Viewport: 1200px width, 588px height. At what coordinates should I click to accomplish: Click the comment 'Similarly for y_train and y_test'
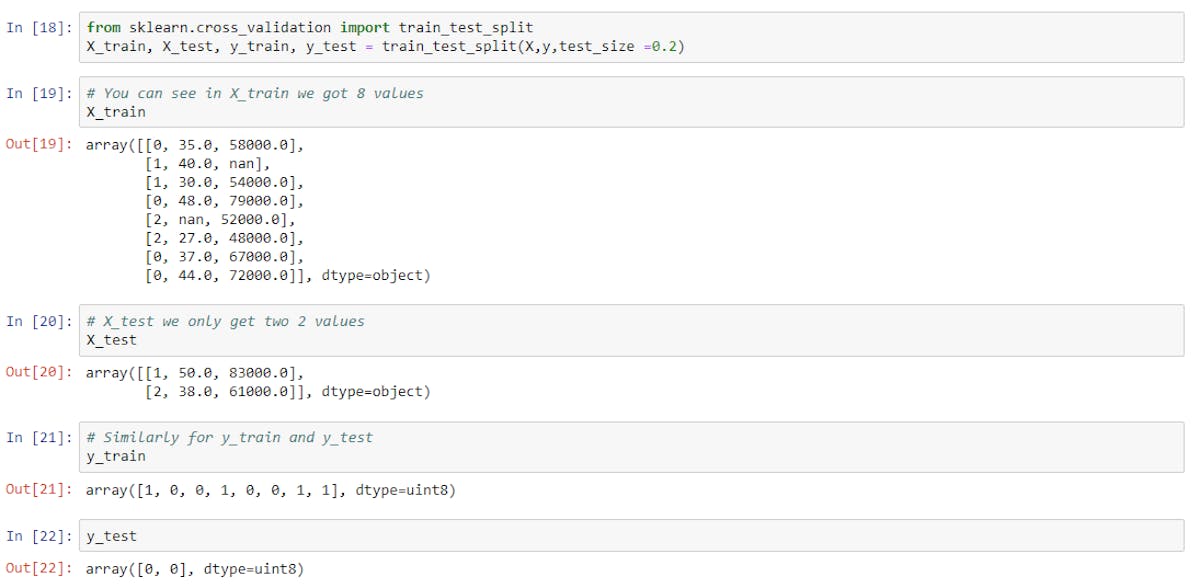coord(229,437)
